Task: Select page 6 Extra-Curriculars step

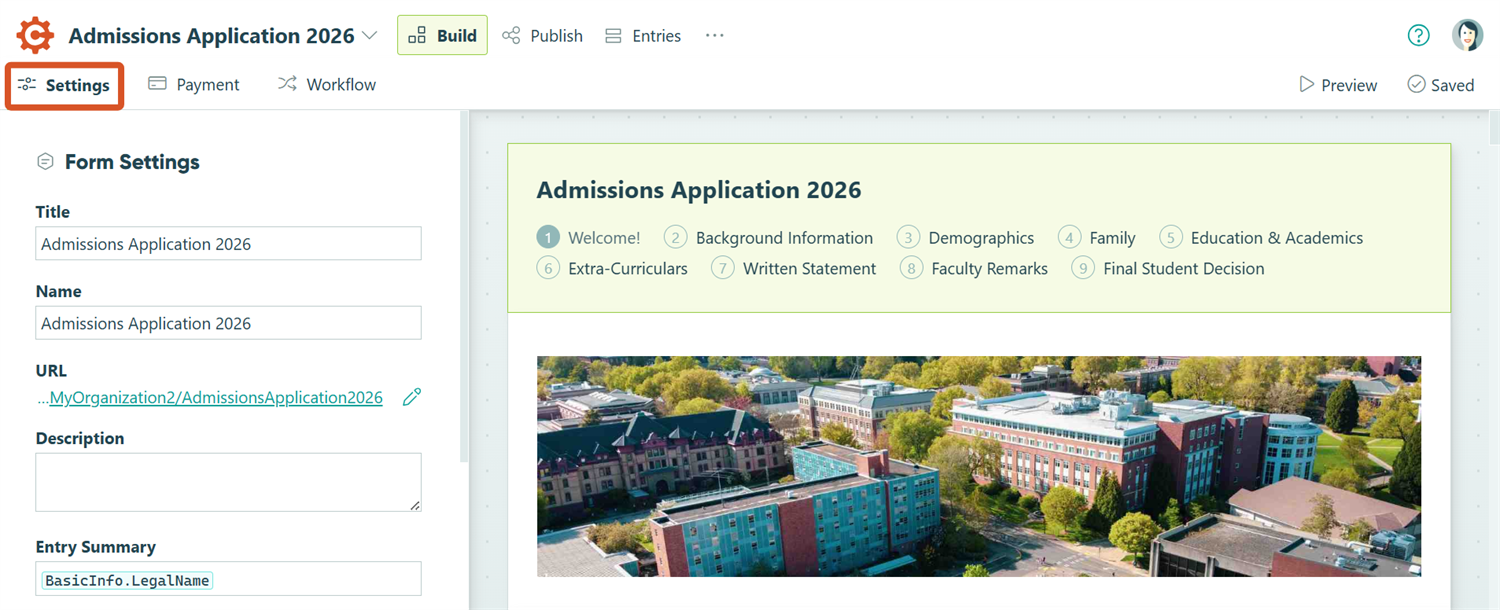Action: (612, 268)
